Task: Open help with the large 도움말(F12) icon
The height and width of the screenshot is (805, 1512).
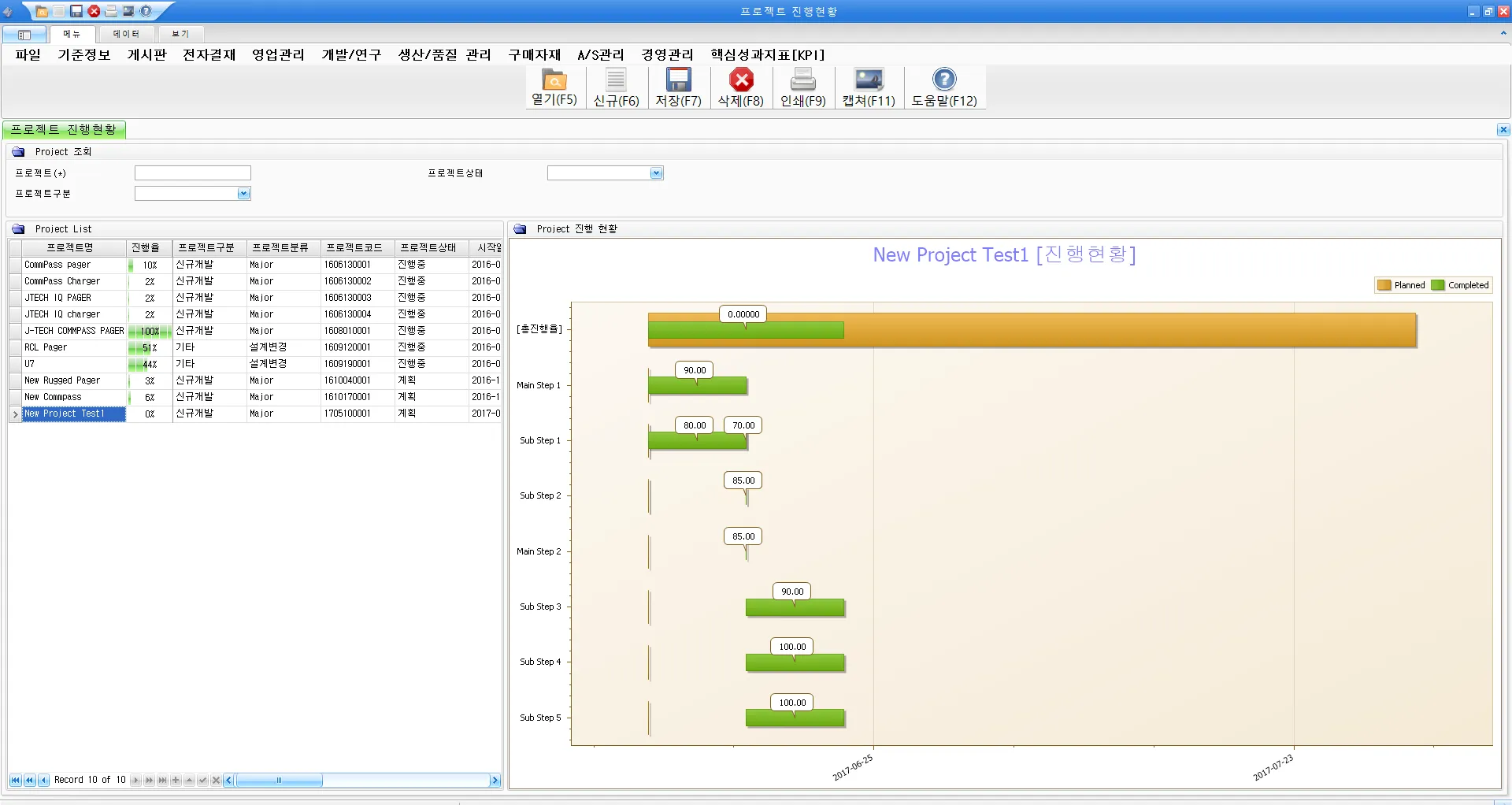Action: 943,80
